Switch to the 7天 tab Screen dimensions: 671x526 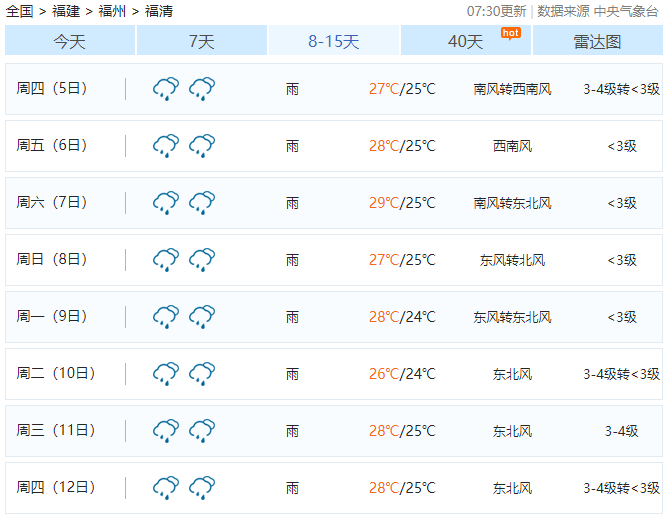coord(202,40)
